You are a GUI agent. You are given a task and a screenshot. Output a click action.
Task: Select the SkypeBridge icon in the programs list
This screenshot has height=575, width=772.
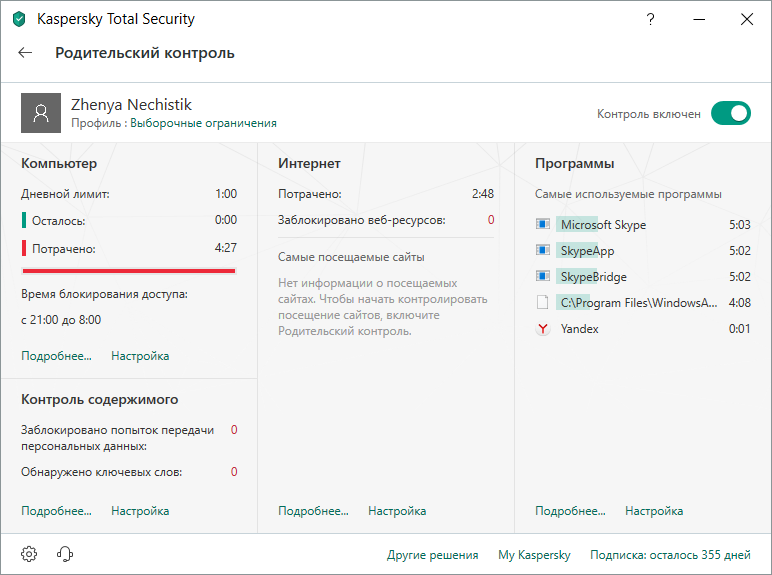[x=543, y=277]
